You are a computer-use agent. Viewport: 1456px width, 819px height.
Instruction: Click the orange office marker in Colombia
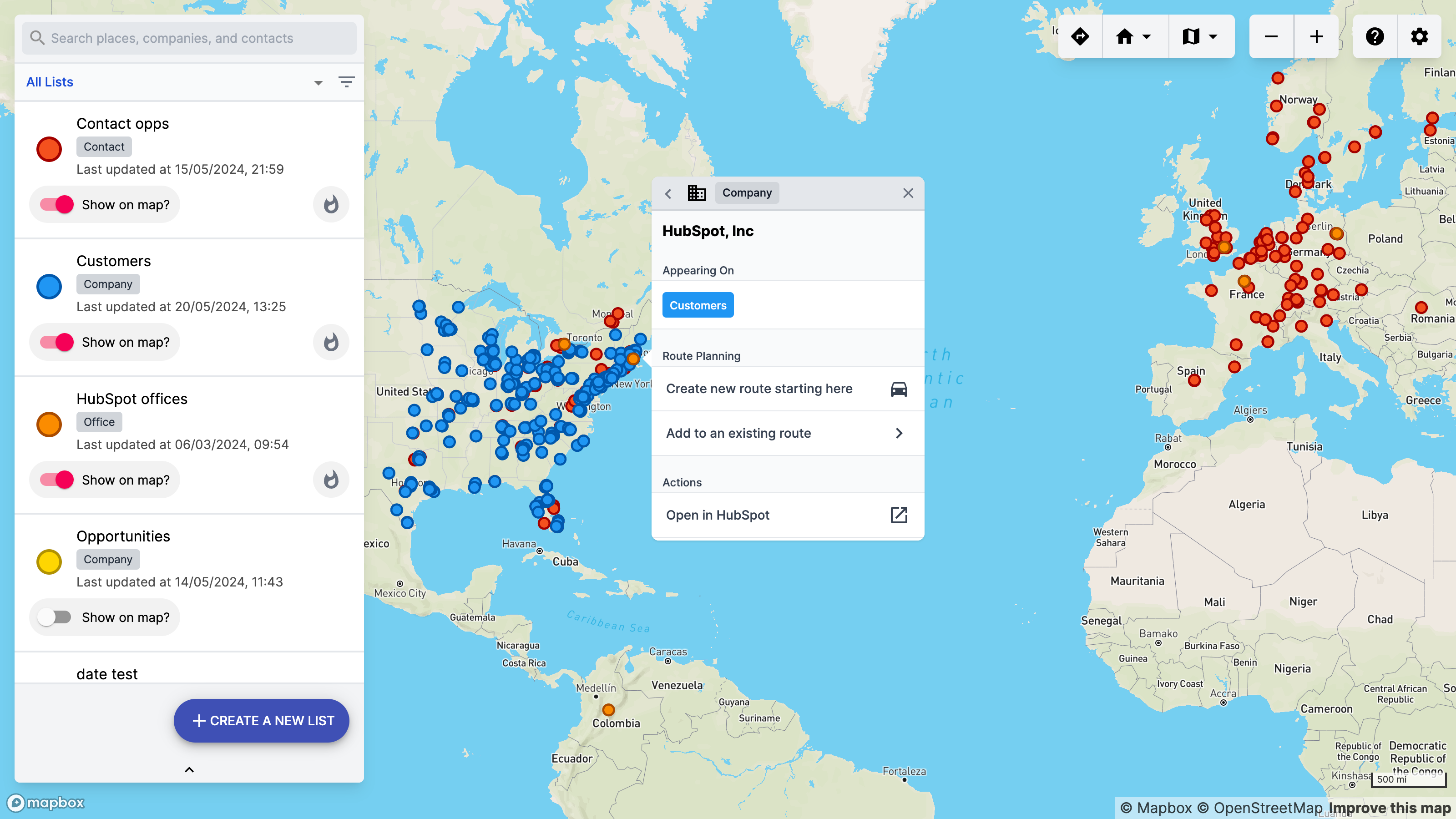[608, 710]
